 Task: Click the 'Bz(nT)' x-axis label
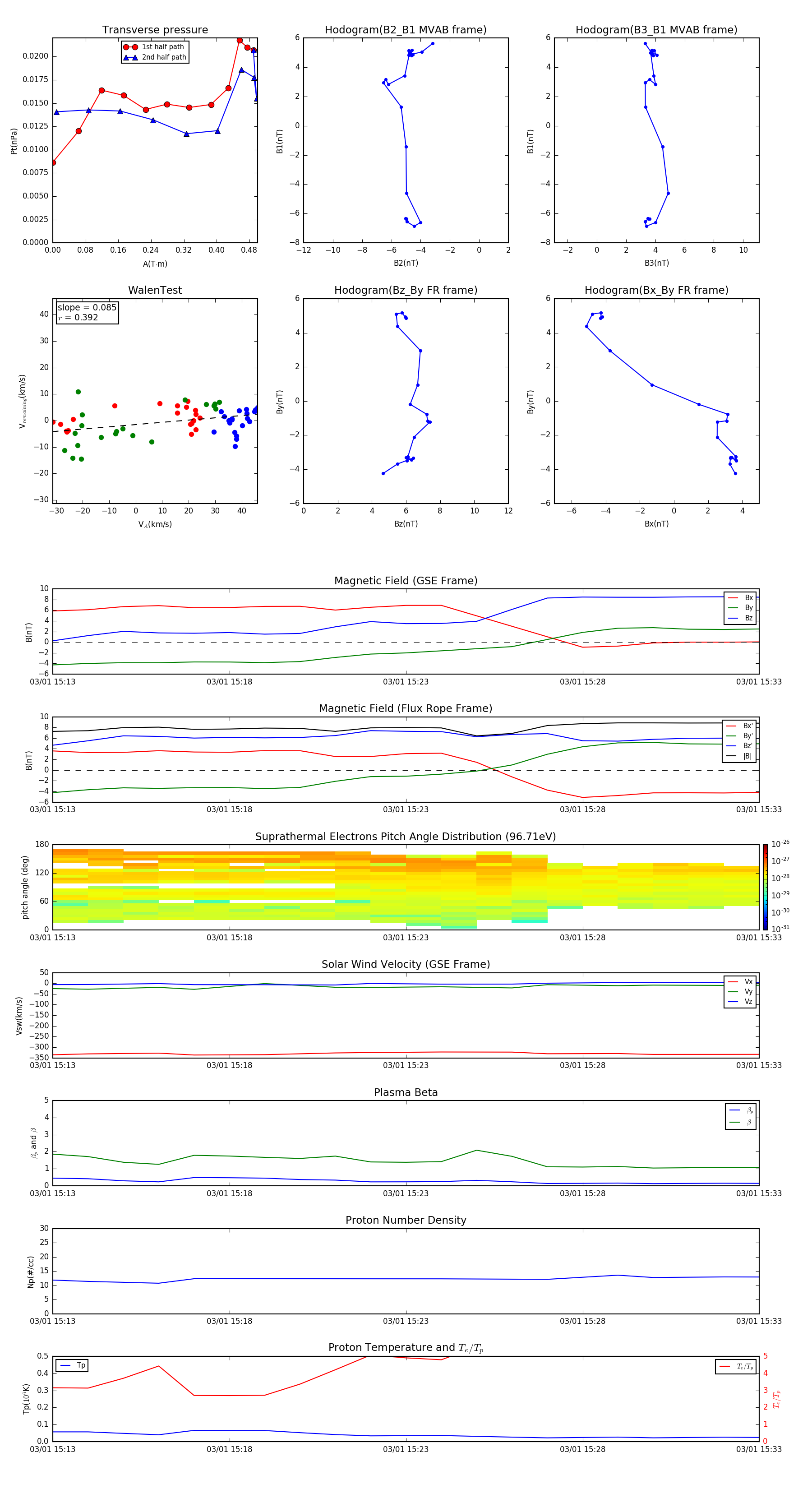[x=406, y=524]
